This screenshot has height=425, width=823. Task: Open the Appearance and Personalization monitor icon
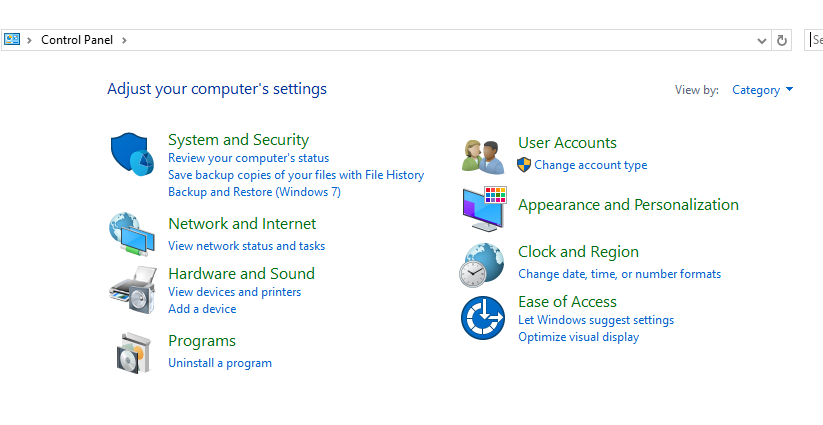click(483, 209)
